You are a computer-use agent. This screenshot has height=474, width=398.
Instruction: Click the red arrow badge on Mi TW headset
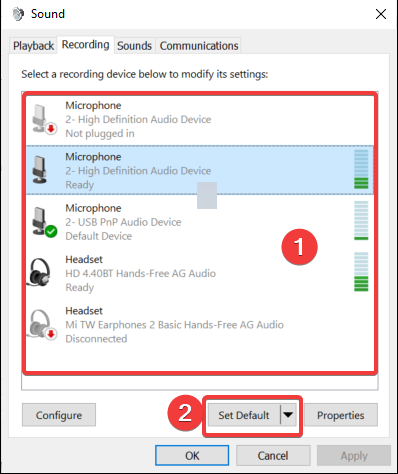(51, 333)
